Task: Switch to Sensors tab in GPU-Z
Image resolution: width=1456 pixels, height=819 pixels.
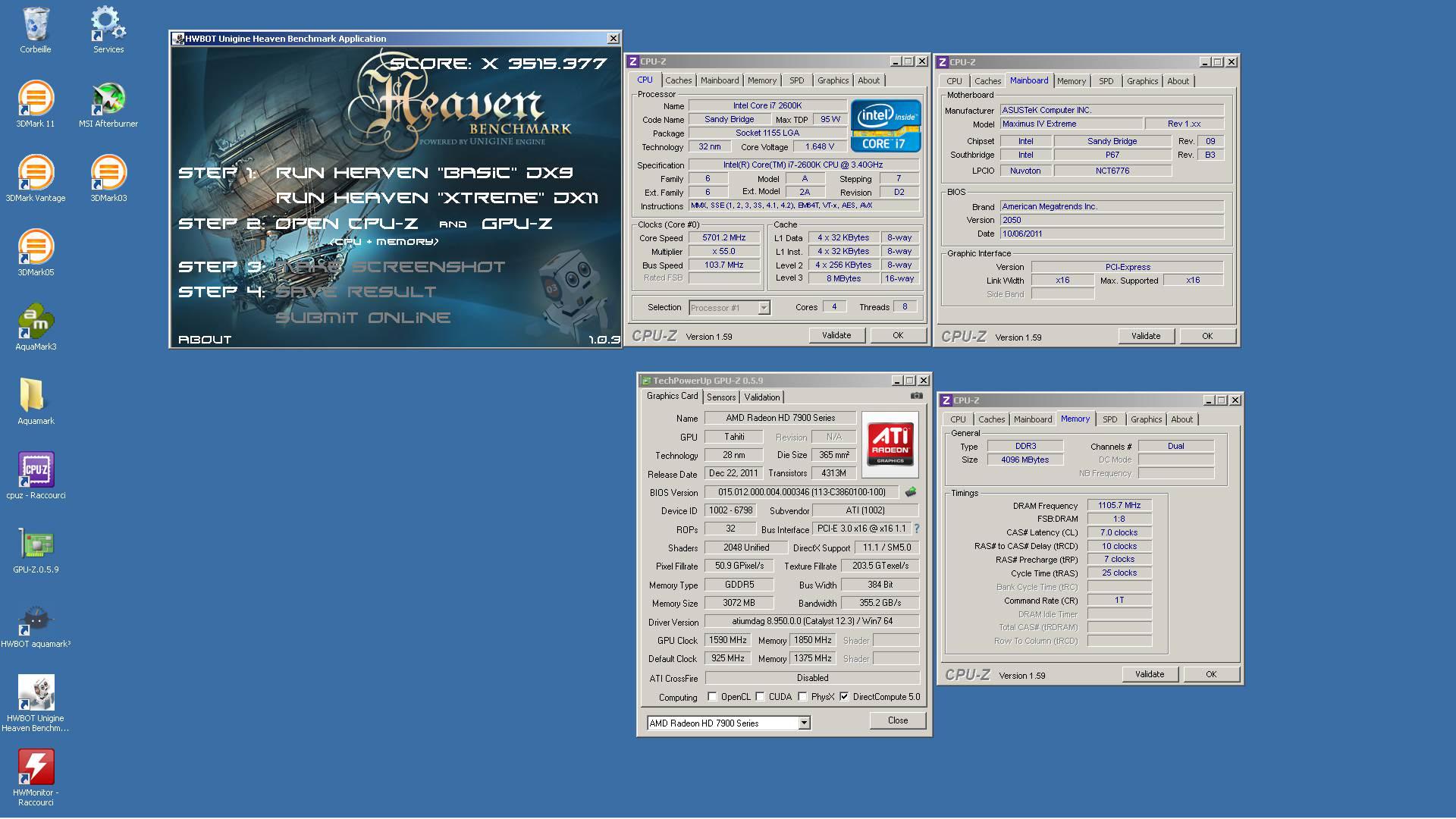Action: click(721, 397)
